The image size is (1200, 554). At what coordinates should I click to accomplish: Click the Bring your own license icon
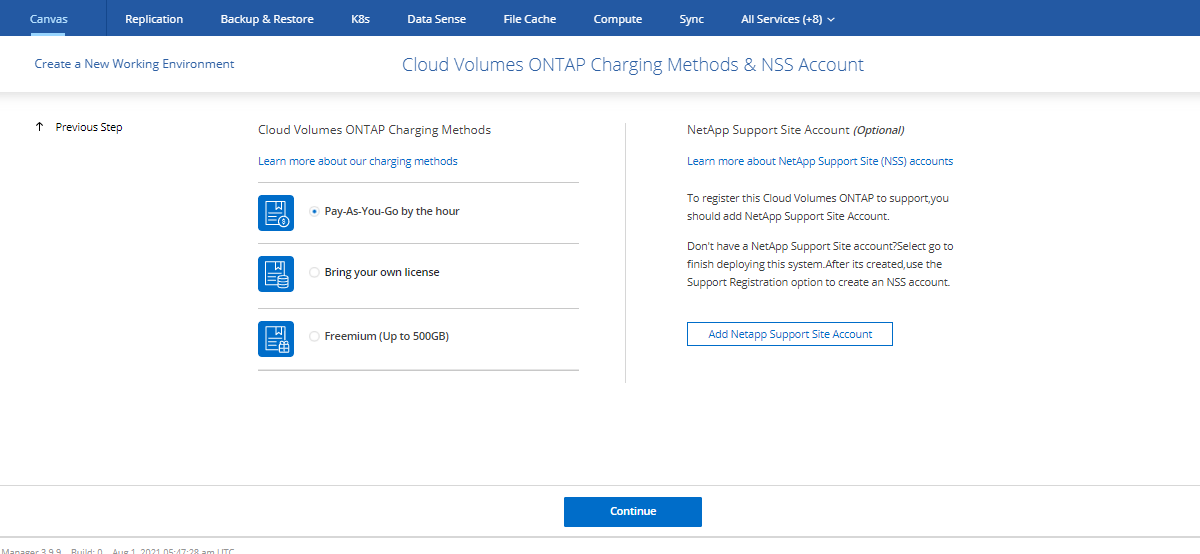coord(276,273)
